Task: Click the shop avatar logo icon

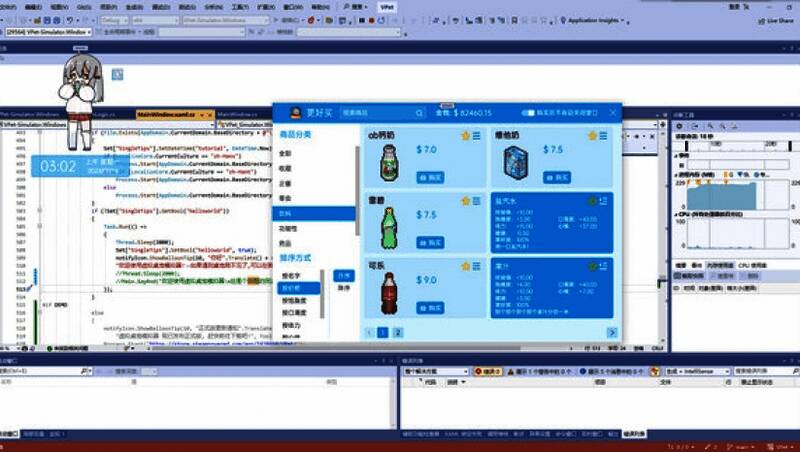Action: (296, 113)
